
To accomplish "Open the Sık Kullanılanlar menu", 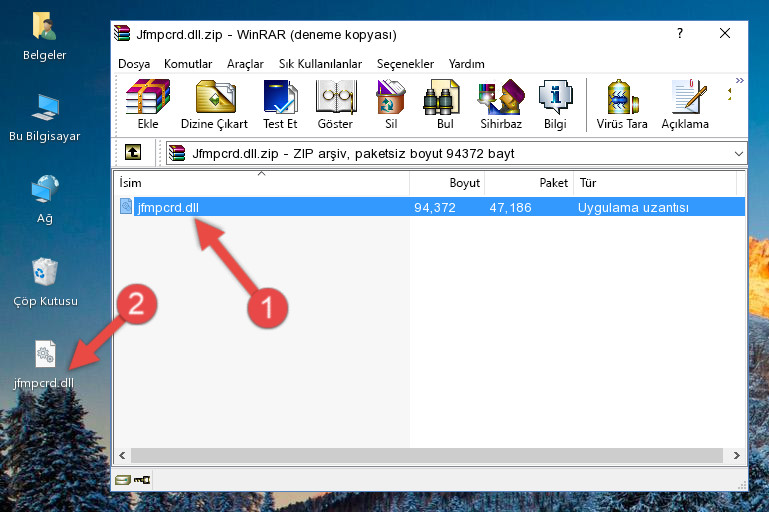I will [320, 64].
